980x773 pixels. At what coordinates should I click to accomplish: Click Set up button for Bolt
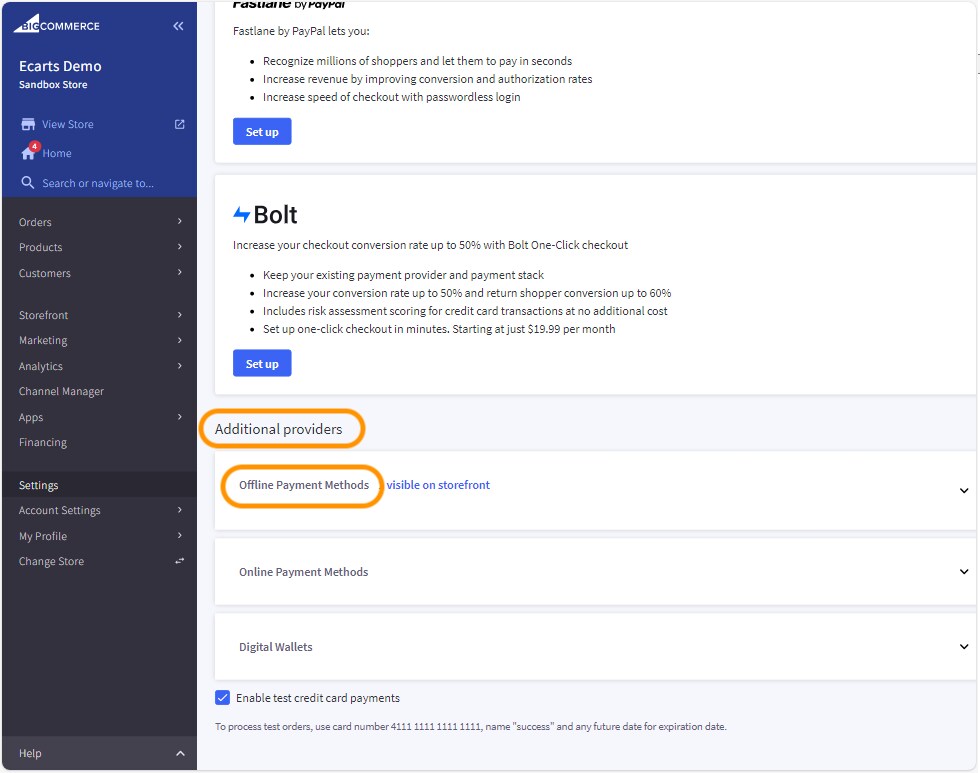pos(262,363)
